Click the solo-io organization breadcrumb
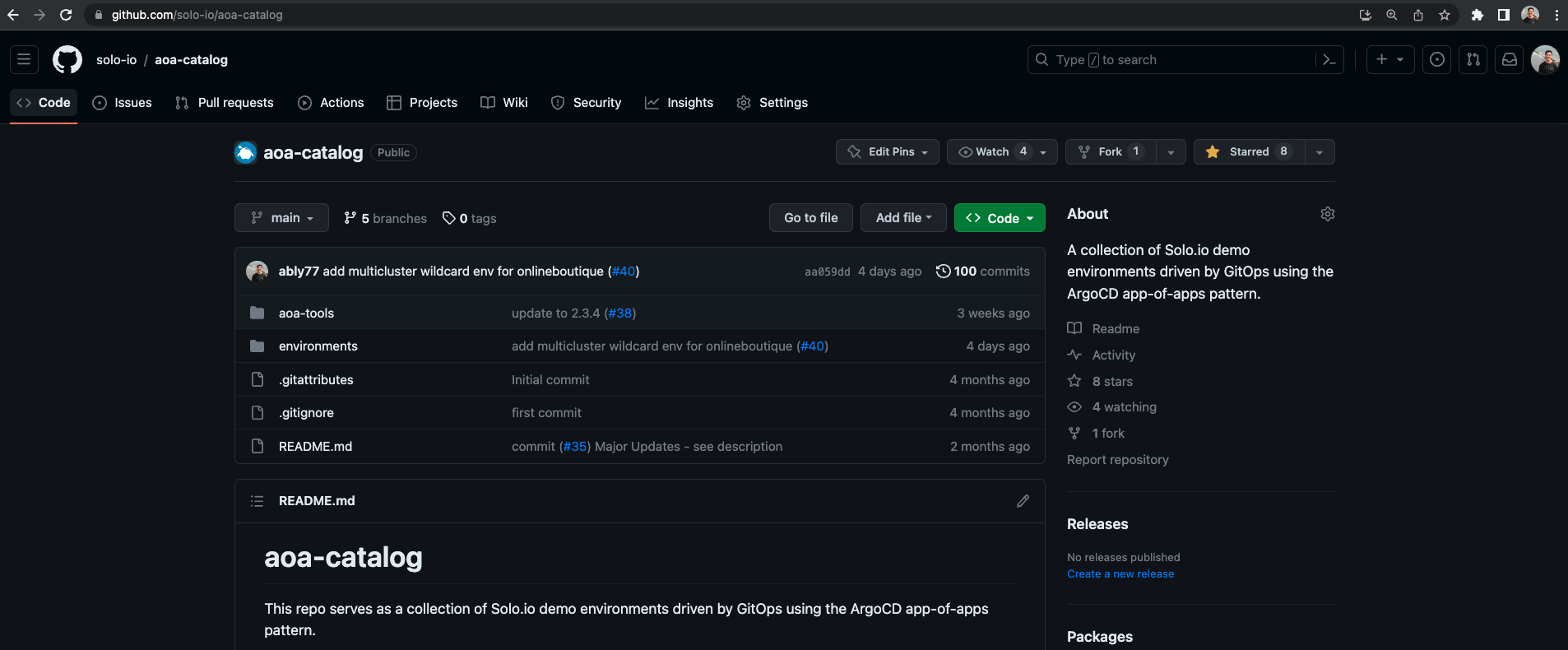Screen dimensions: 1568x650 (x=117, y=59)
